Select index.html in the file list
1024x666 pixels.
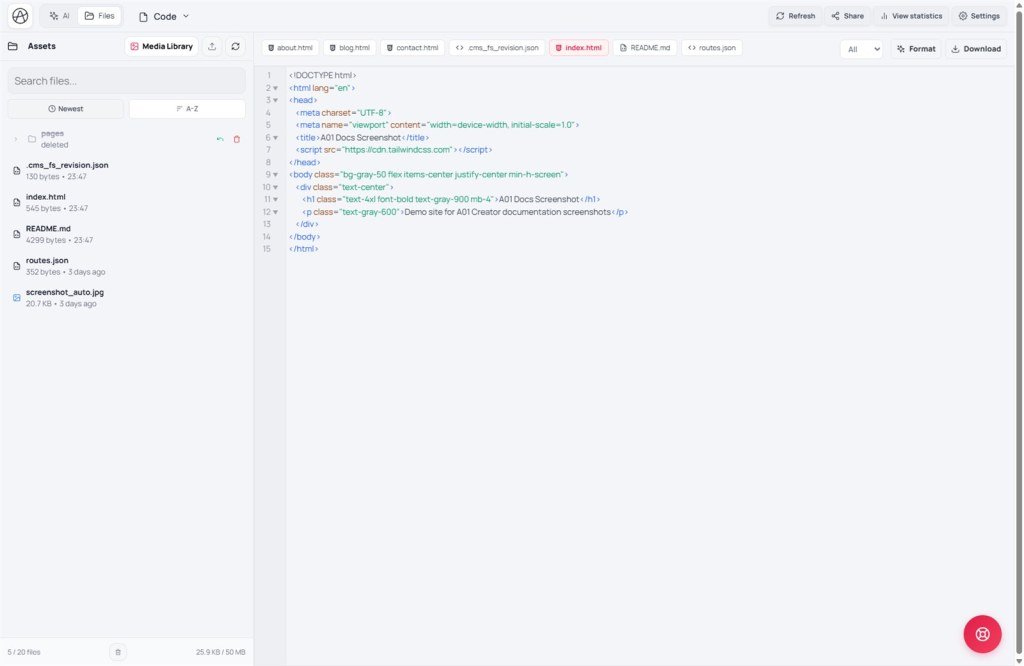click(x=126, y=202)
